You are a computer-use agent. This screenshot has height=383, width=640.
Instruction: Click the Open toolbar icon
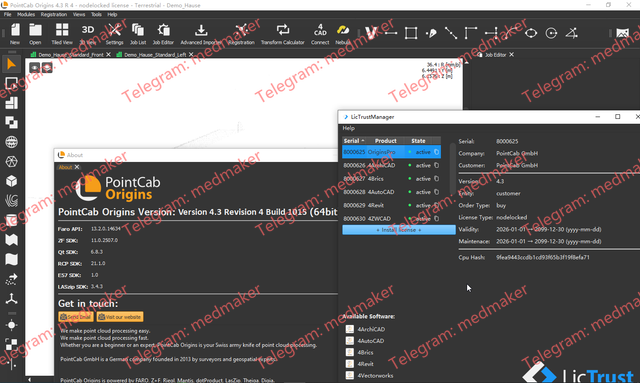[x=35, y=33]
